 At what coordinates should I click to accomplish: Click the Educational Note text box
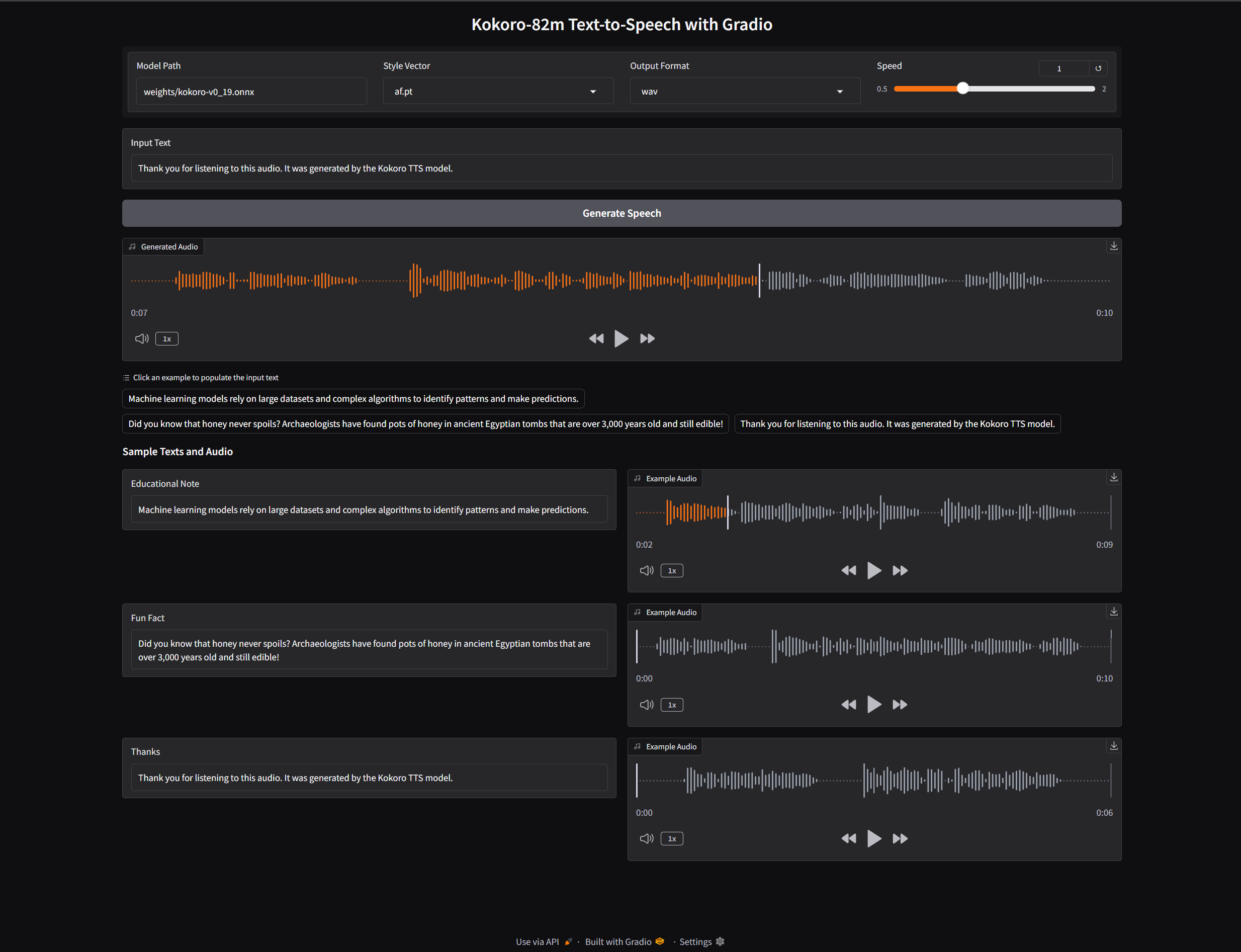click(369, 509)
